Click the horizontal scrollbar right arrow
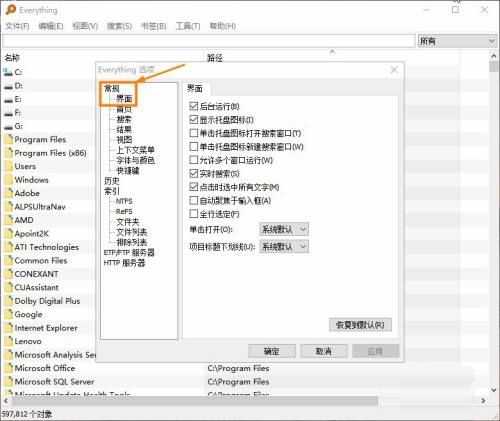The image size is (500, 421). coord(483,401)
